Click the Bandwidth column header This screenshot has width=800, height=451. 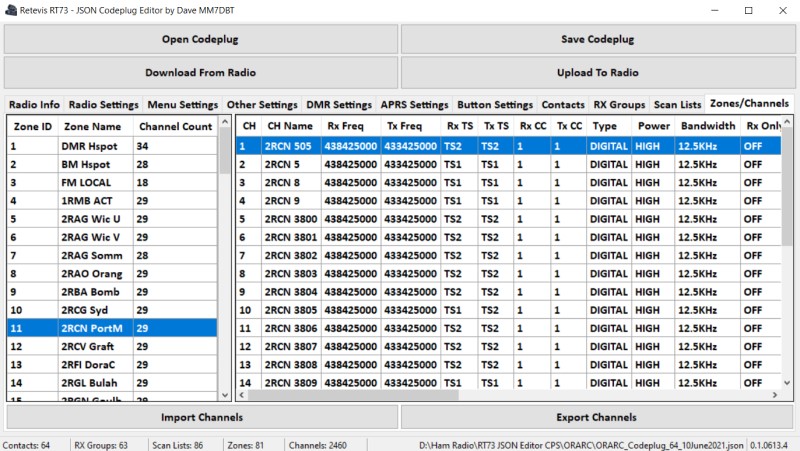708,126
